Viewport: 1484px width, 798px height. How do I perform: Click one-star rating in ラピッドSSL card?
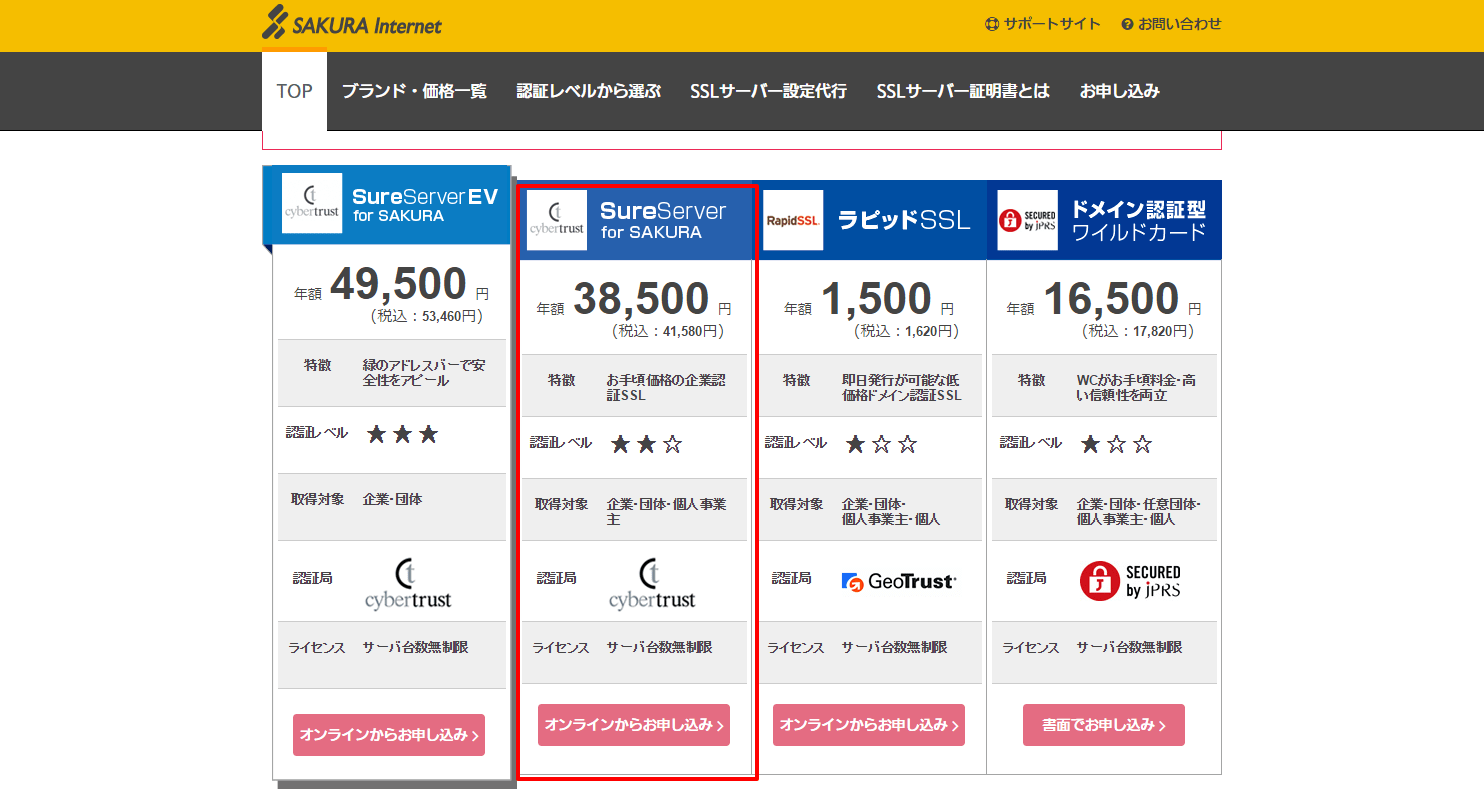click(882, 444)
